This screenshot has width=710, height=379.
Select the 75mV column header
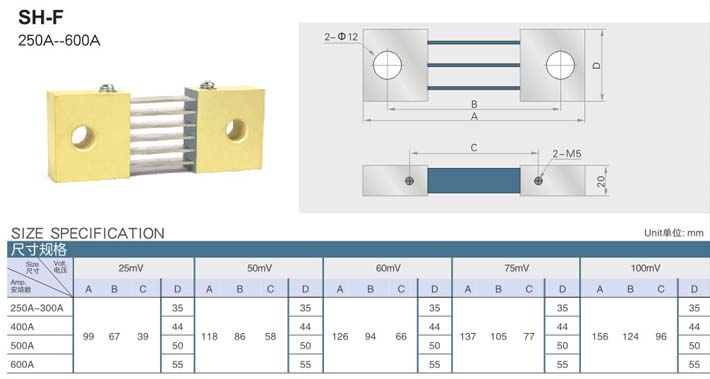(517, 268)
